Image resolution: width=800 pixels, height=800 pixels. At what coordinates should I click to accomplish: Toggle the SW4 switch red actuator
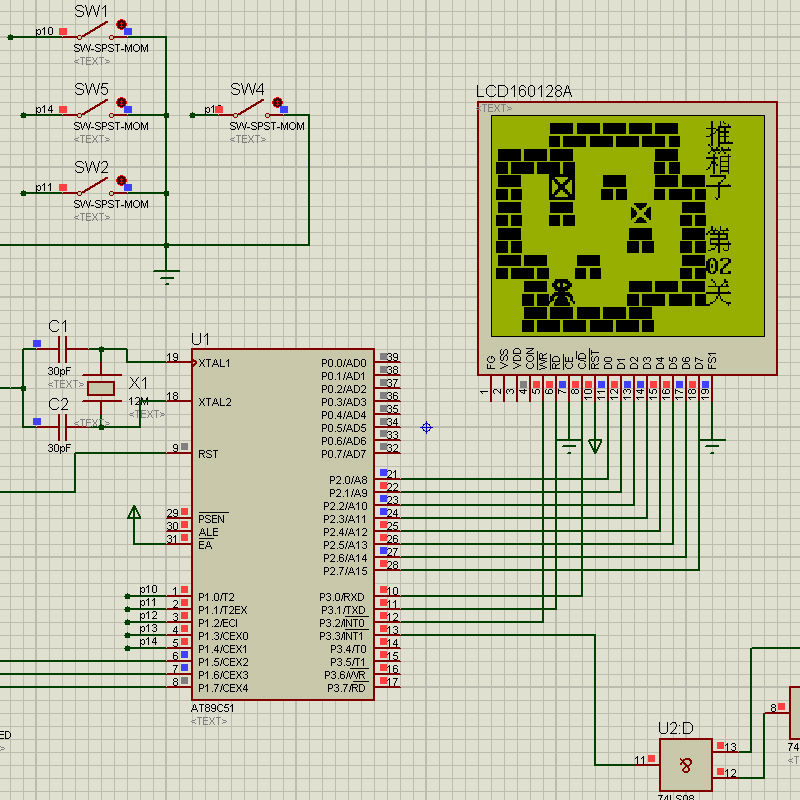pos(277,102)
